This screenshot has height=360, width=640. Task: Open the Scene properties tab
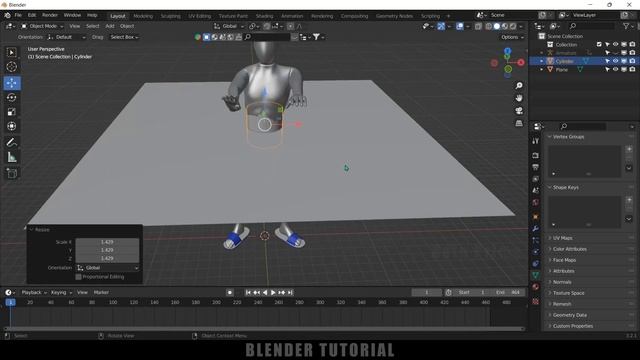click(536, 191)
